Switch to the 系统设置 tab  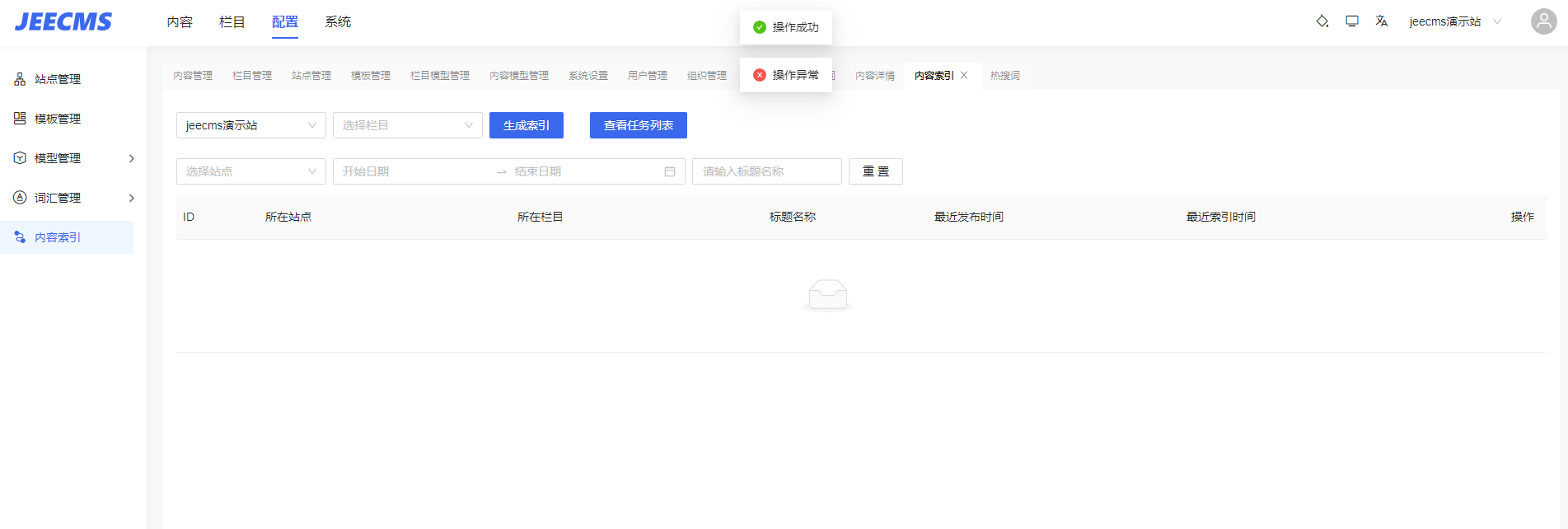[x=588, y=76]
